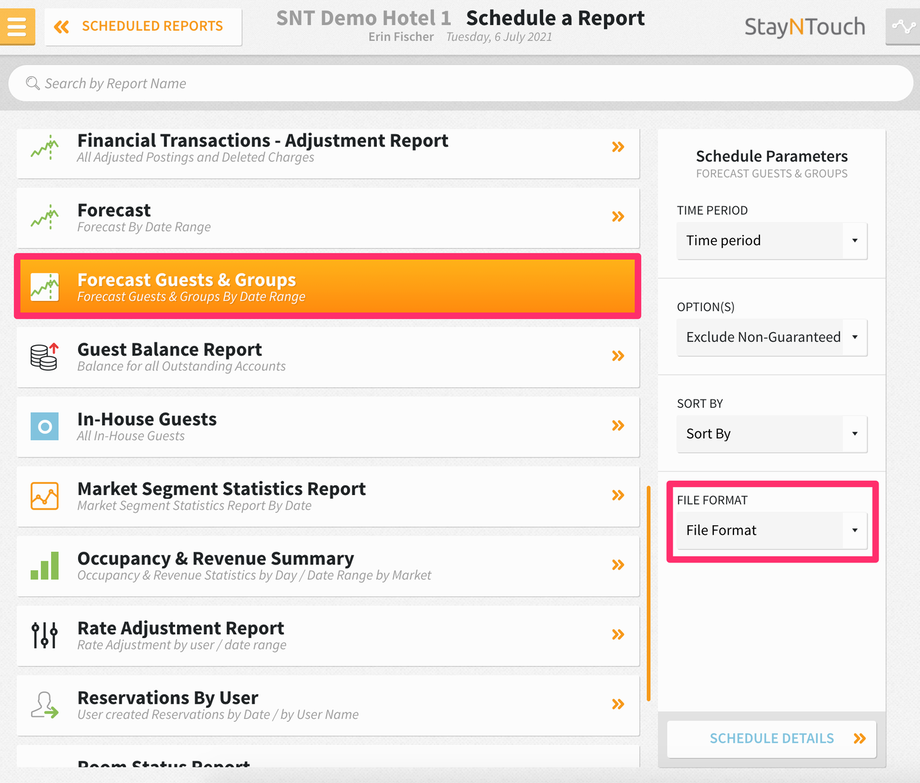920x783 pixels.
Task: Click the orange report list scrollbar
Action: [648, 593]
